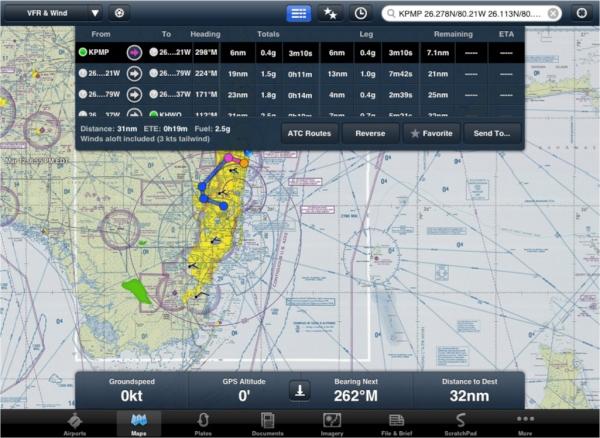Image resolution: width=600 pixels, height=438 pixels.
Task: Tap the direct-to arrow in the 224°M row
Action: pos(134,73)
